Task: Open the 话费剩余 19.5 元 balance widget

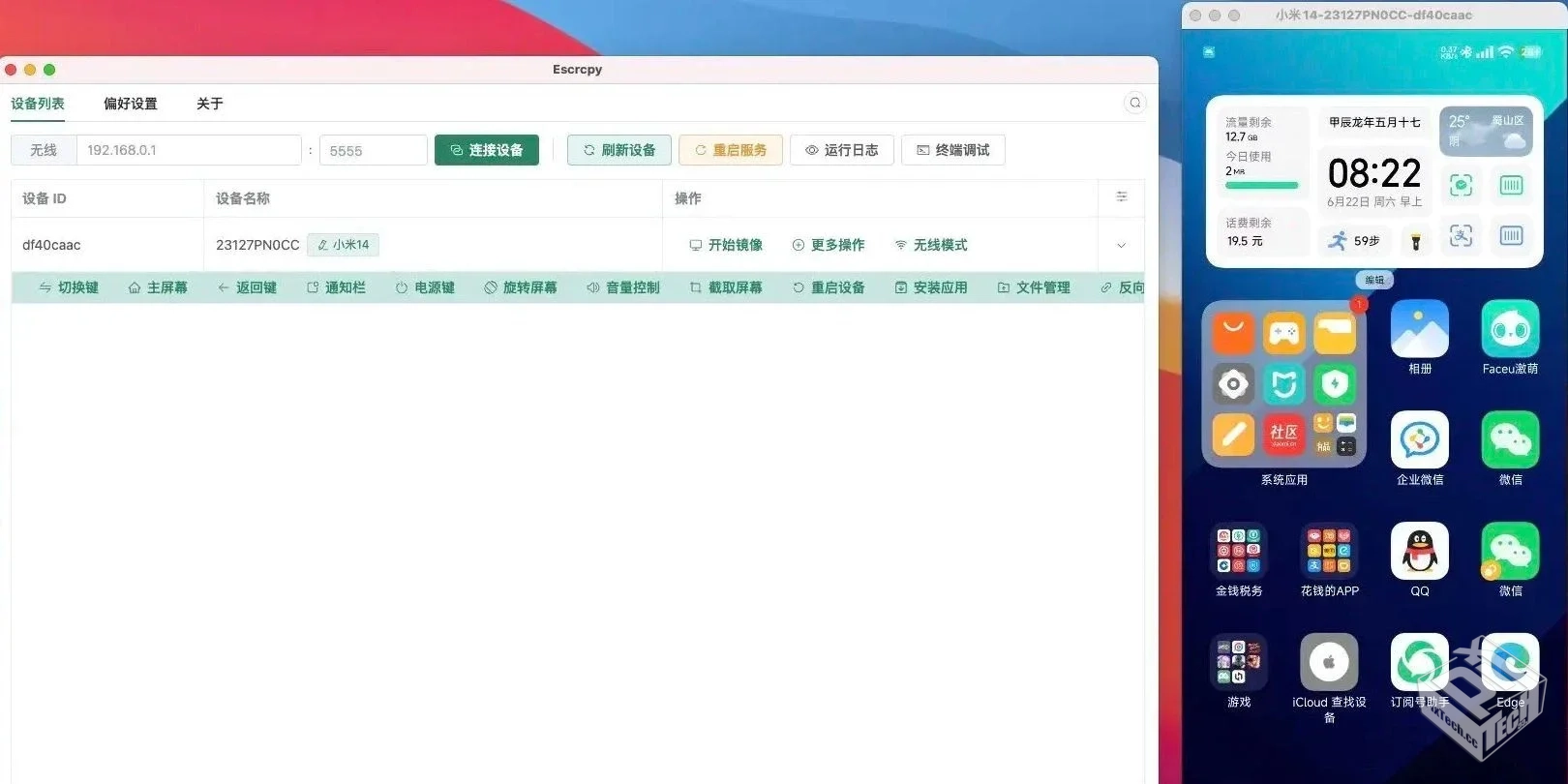Action: (x=1262, y=232)
